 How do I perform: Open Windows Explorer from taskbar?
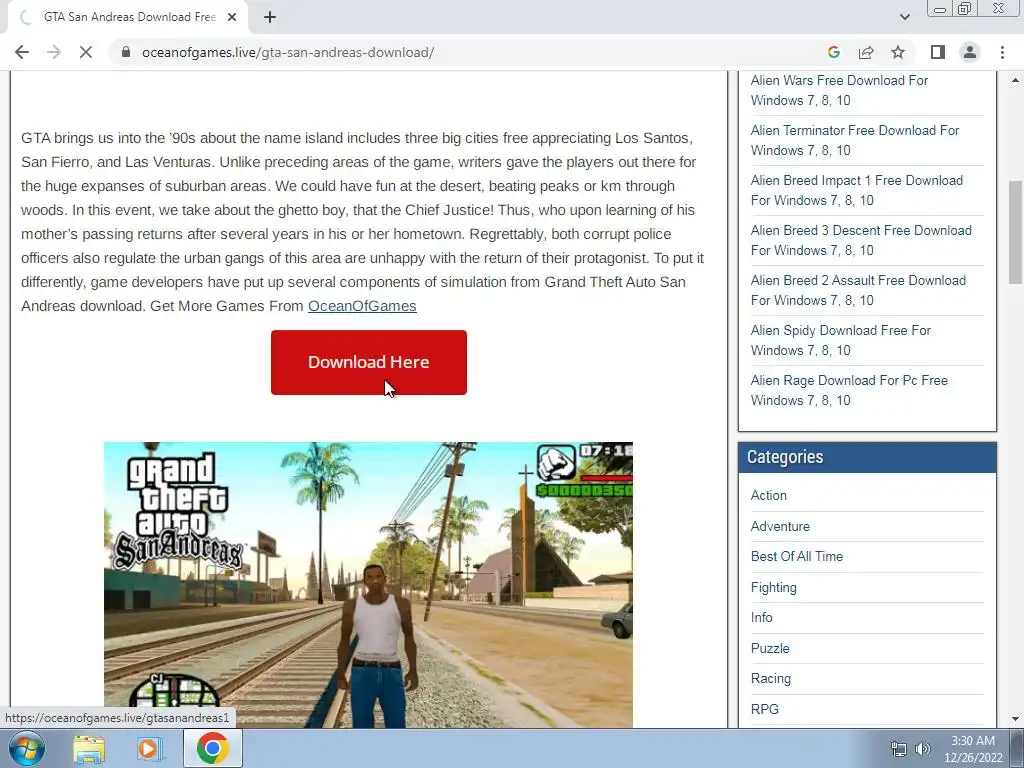pos(89,749)
